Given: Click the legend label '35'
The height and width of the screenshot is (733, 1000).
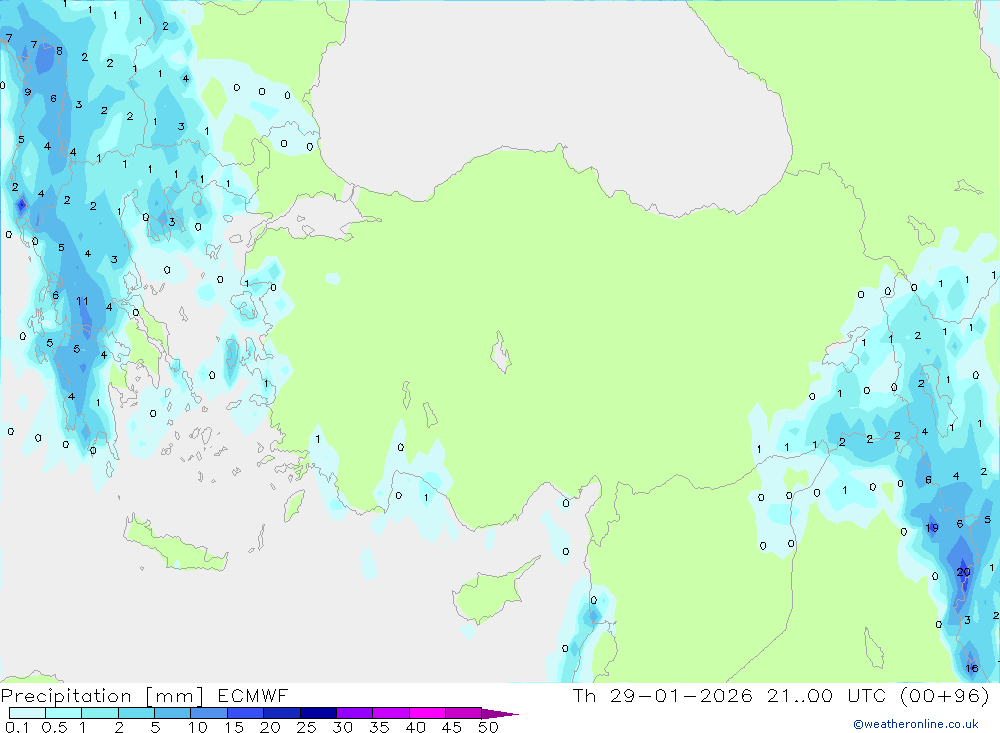Looking at the screenshot, I should (x=379, y=727).
